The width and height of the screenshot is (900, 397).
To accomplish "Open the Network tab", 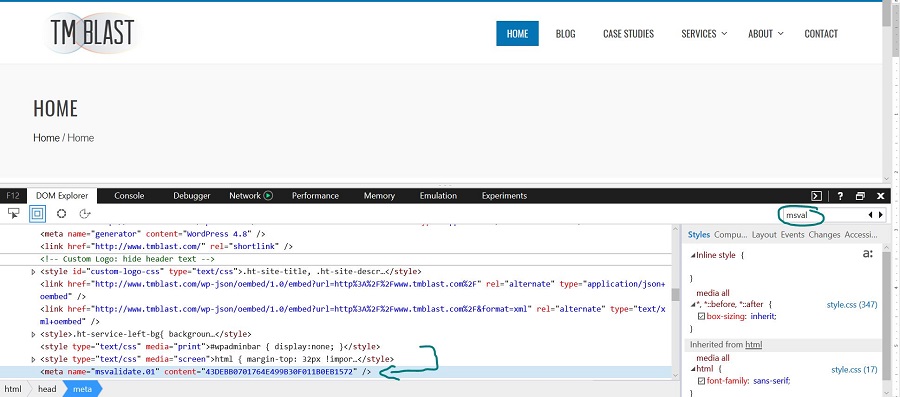I will click(245, 196).
